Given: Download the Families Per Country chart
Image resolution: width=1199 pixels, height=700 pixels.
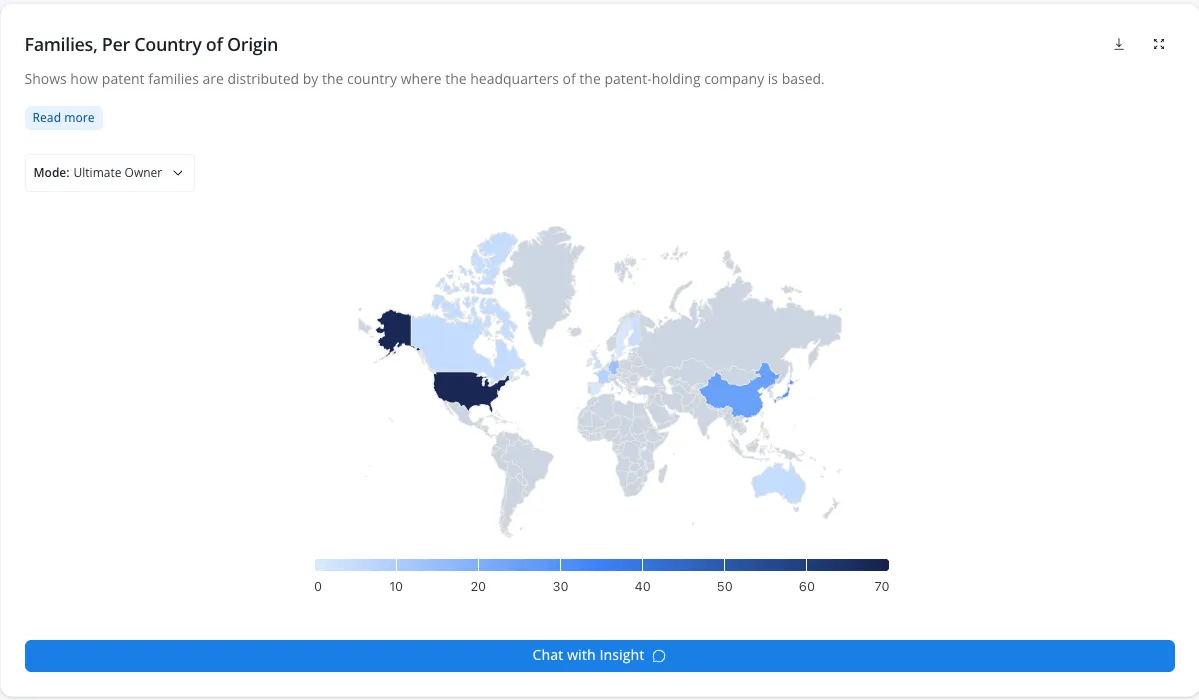Looking at the screenshot, I should click(x=1119, y=44).
